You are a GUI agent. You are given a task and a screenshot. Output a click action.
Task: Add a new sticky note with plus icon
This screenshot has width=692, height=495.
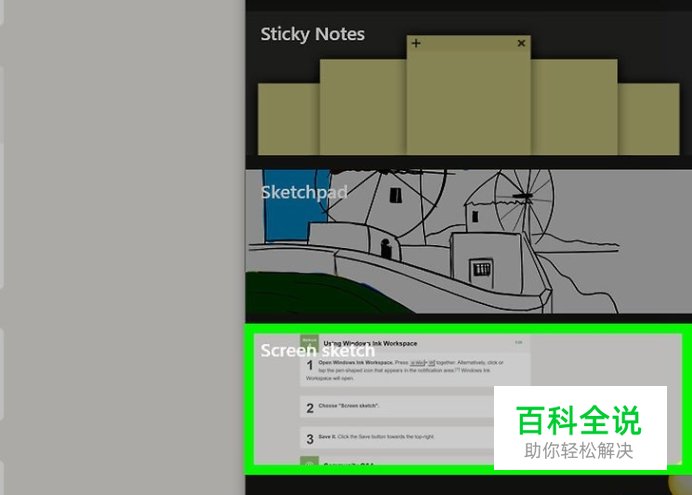pos(416,43)
